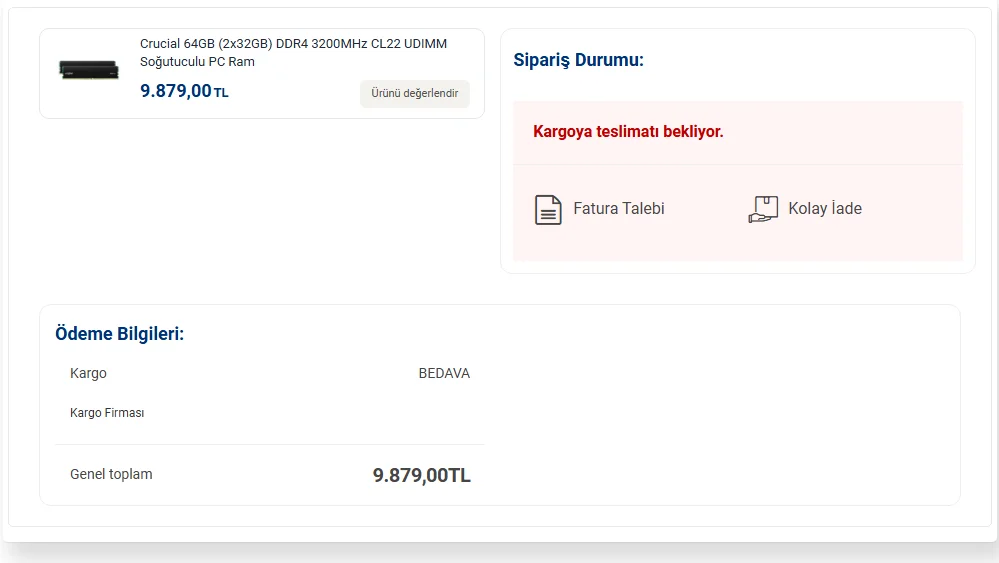Open the Fatura Talebi text link
This screenshot has height=563, width=999.
(618, 209)
